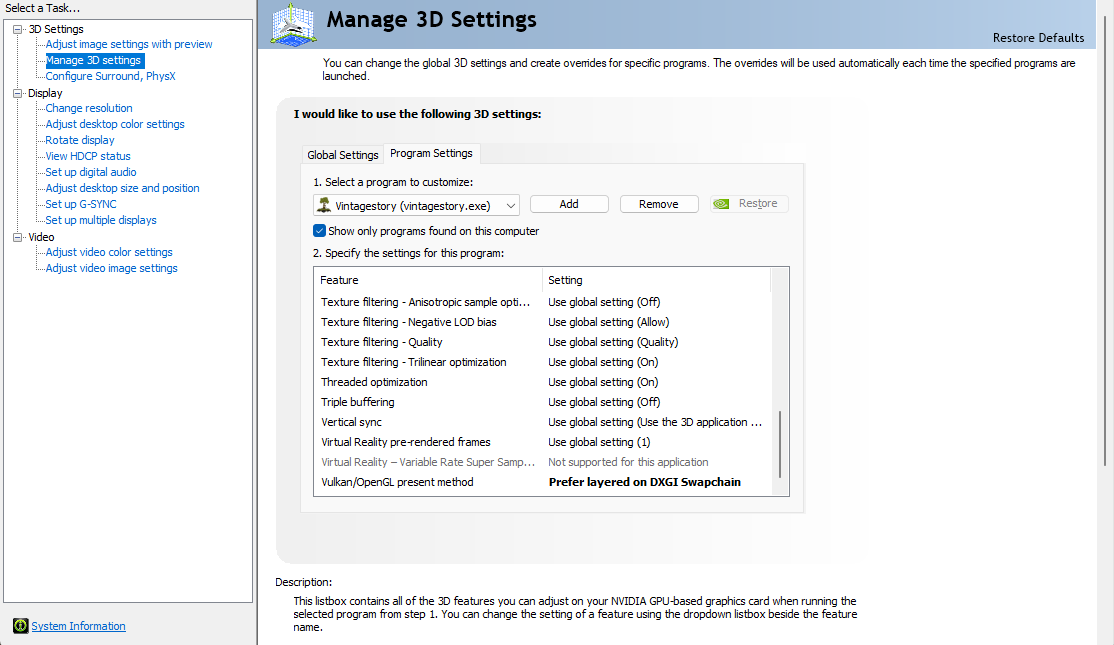Open Change resolution in task tree
Screen dimensions: 1114x645
pyautogui.click(x=89, y=108)
